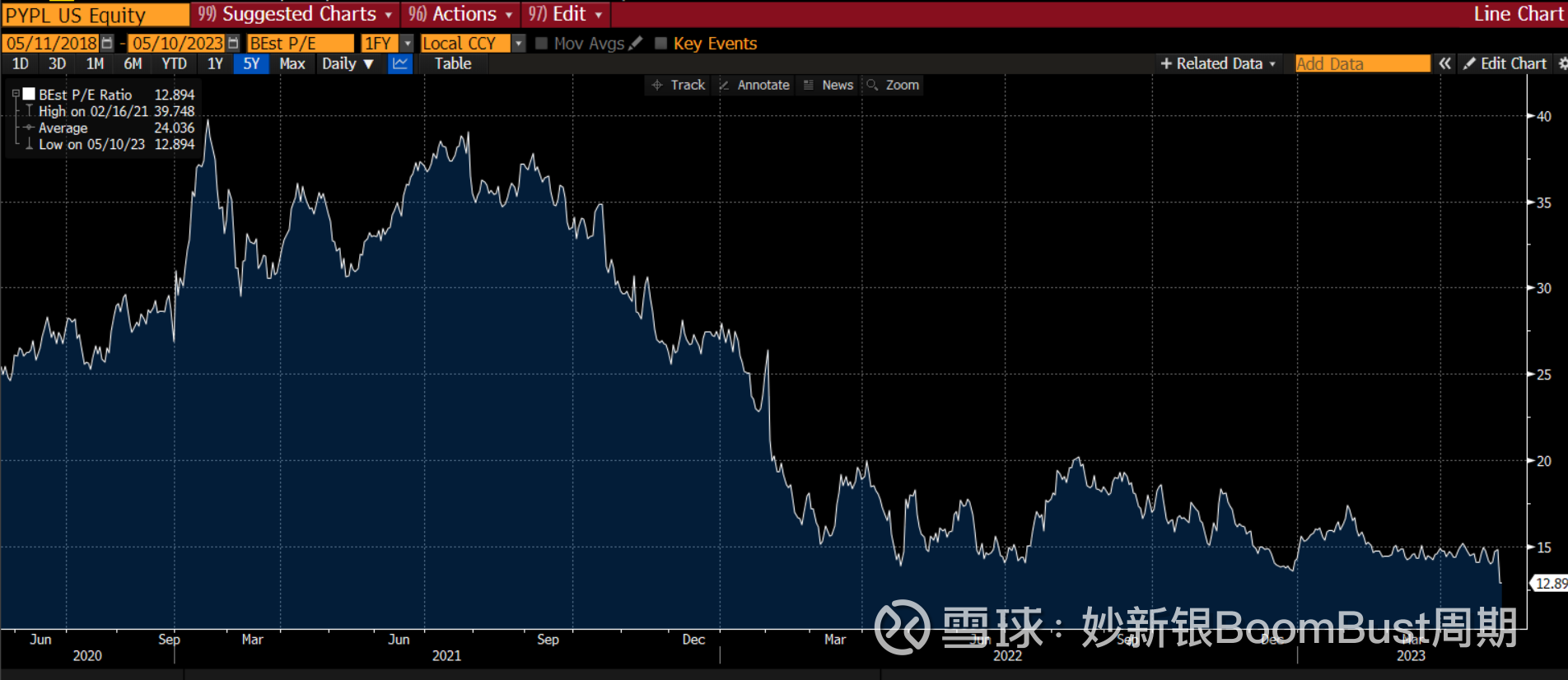Click the BEst P/E field

pyautogui.click(x=301, y=43)
